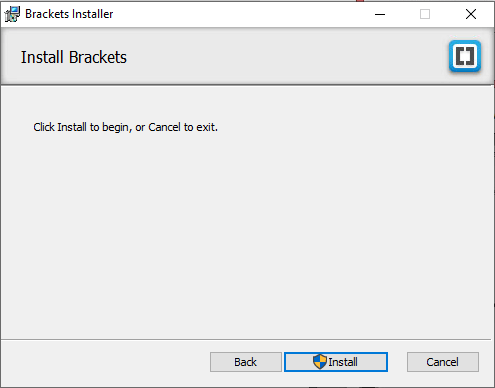
Task: Click the "Back" label left of Install
Action: coord(246,362)
